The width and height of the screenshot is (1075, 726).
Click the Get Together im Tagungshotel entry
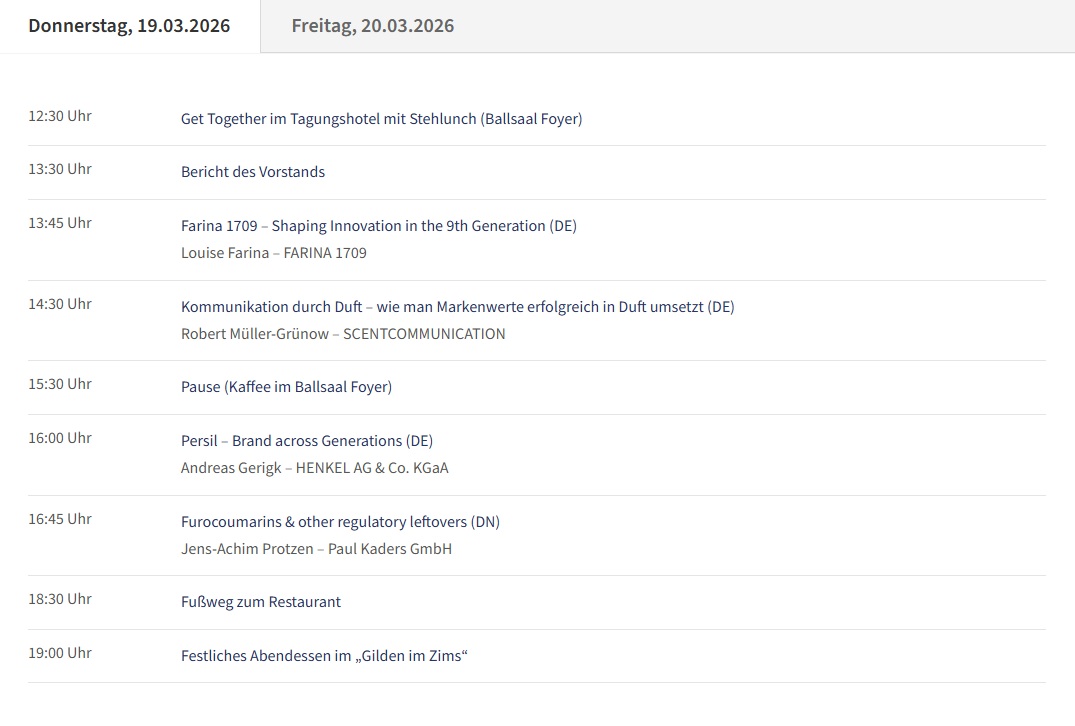tap(381, 119)
